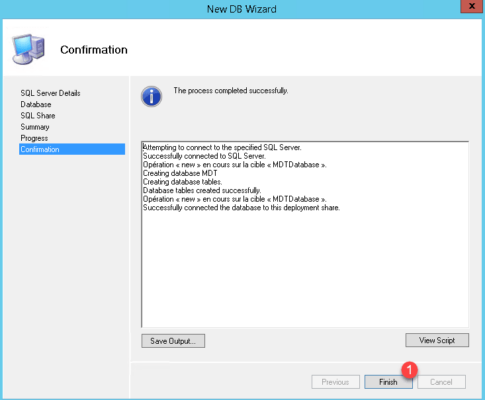Select the SQL Share step

coord(38,116)
